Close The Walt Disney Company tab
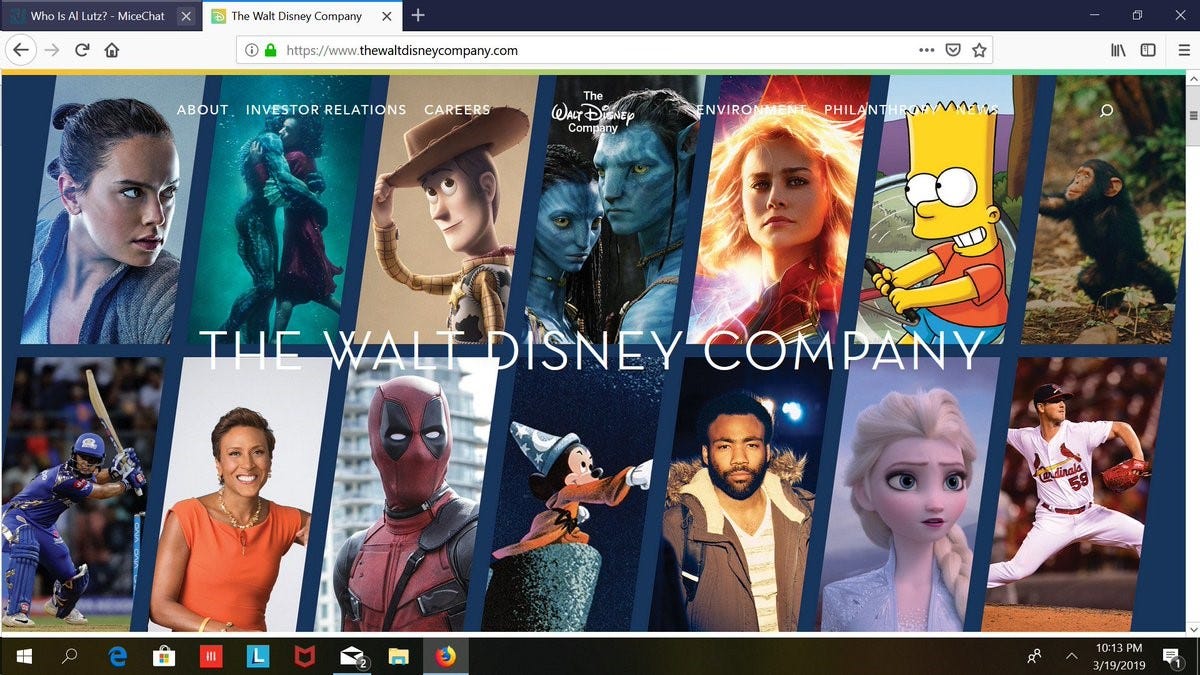The width and height of the screenshot is (1200, 675). 386,16
